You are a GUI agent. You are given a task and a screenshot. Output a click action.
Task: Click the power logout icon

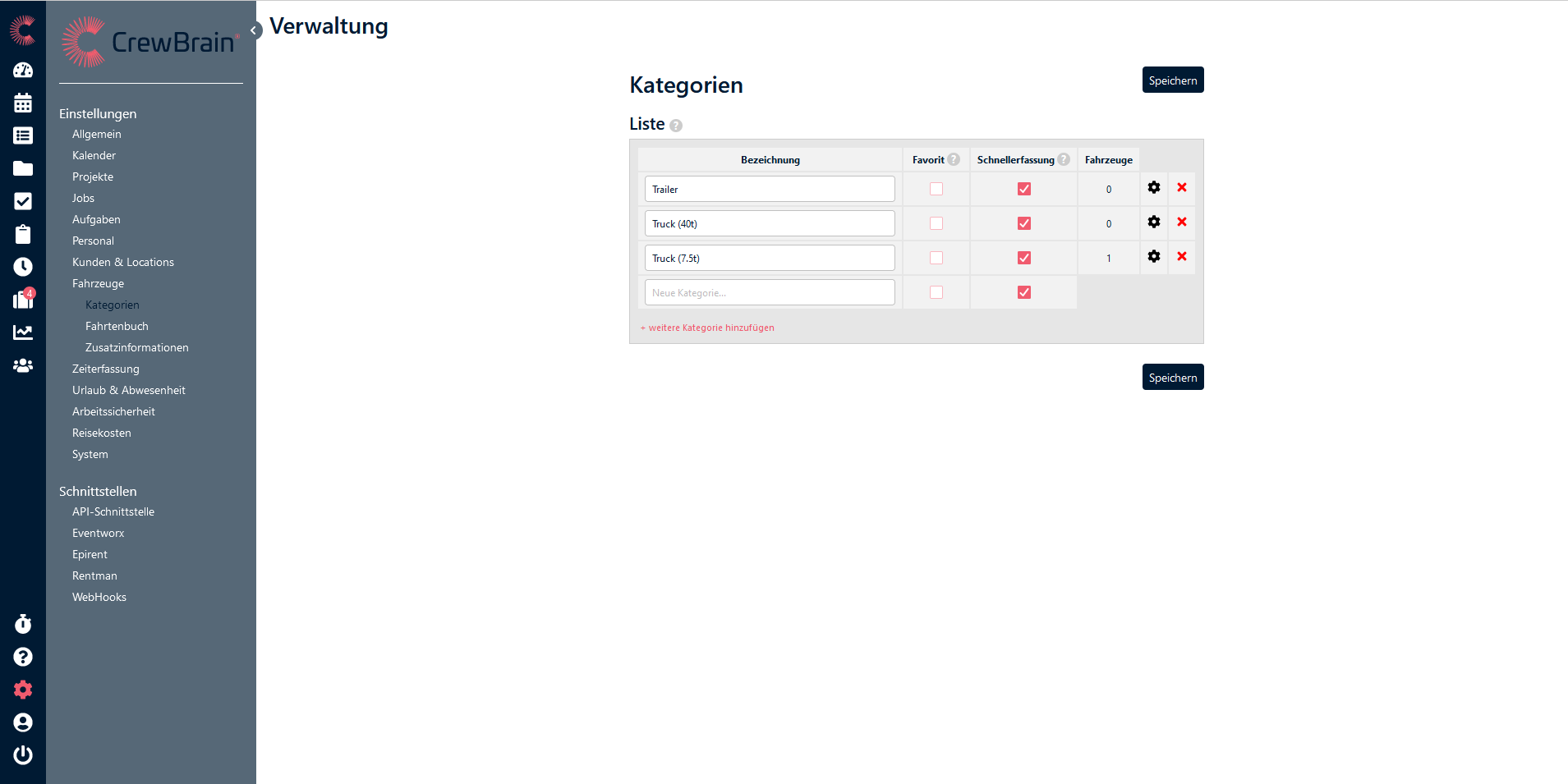(x=23, y=755)
